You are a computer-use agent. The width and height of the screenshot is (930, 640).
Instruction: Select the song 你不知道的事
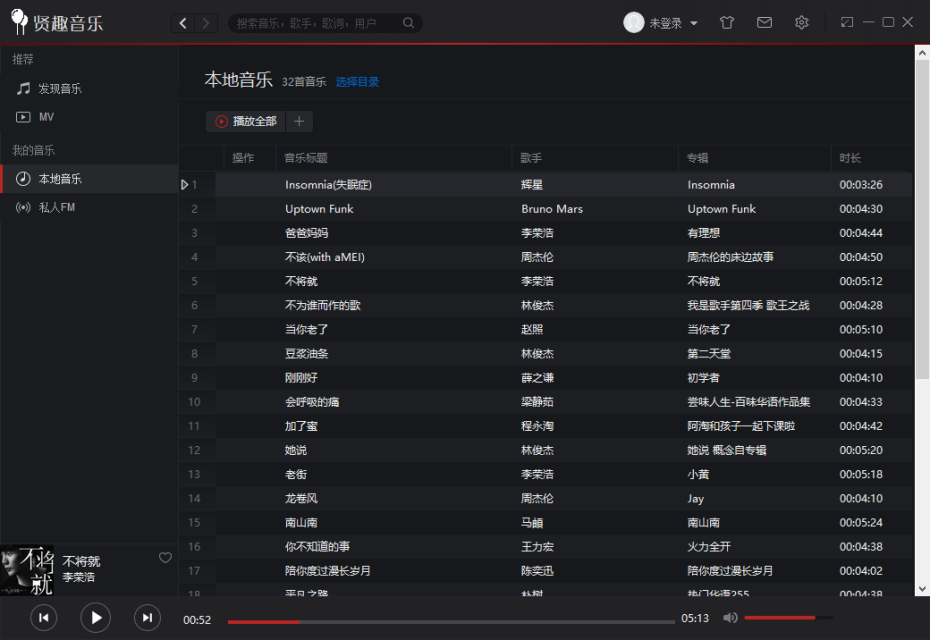(x=317, y=546)
